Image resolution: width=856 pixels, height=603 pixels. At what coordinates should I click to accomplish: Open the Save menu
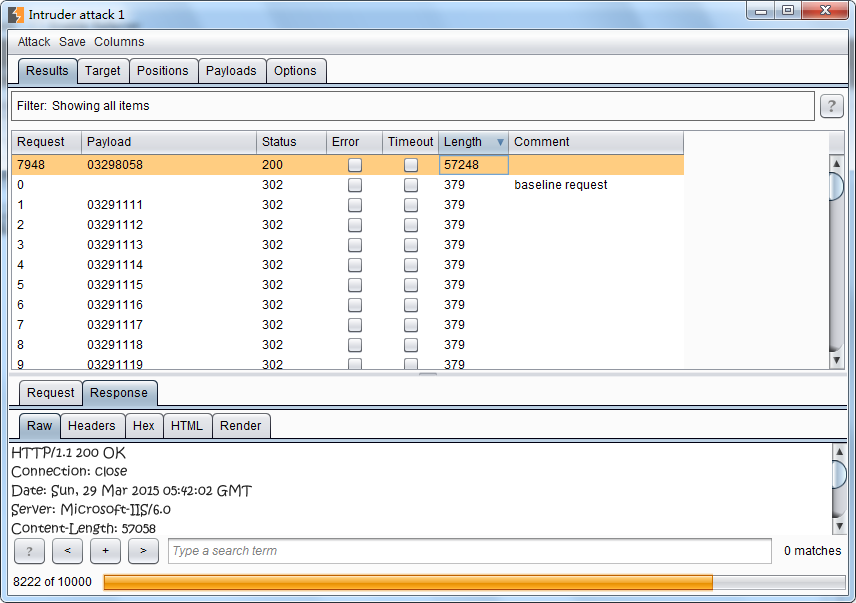pos(72,42)
